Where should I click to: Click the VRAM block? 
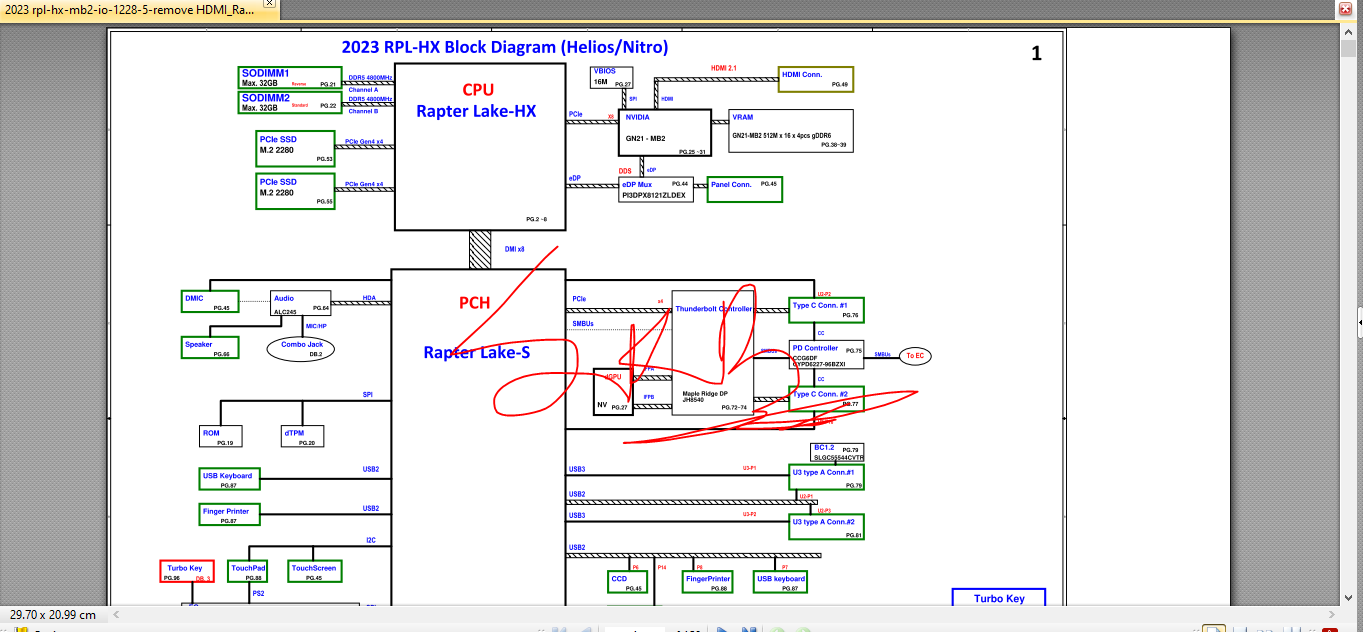(790, 131)
